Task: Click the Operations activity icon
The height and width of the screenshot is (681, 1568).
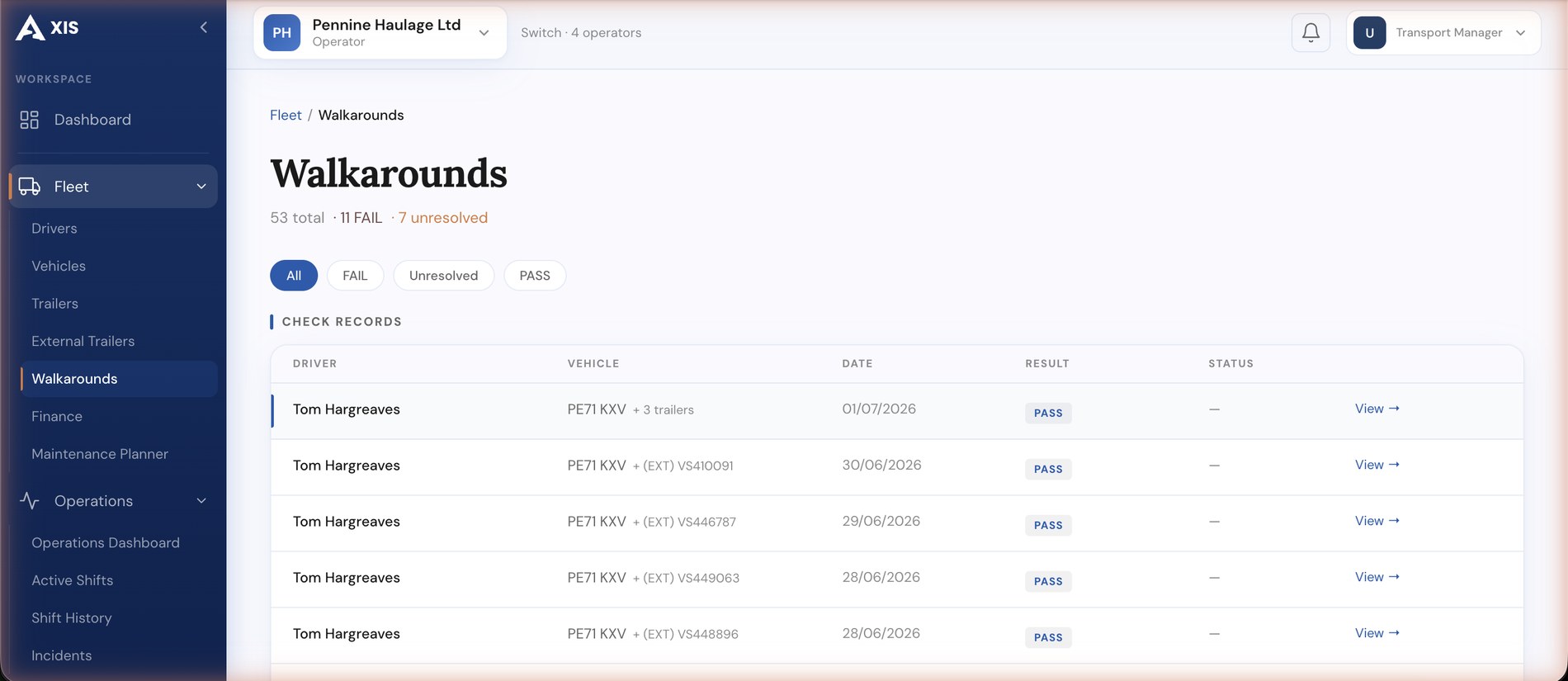Action: click(30, 501)
